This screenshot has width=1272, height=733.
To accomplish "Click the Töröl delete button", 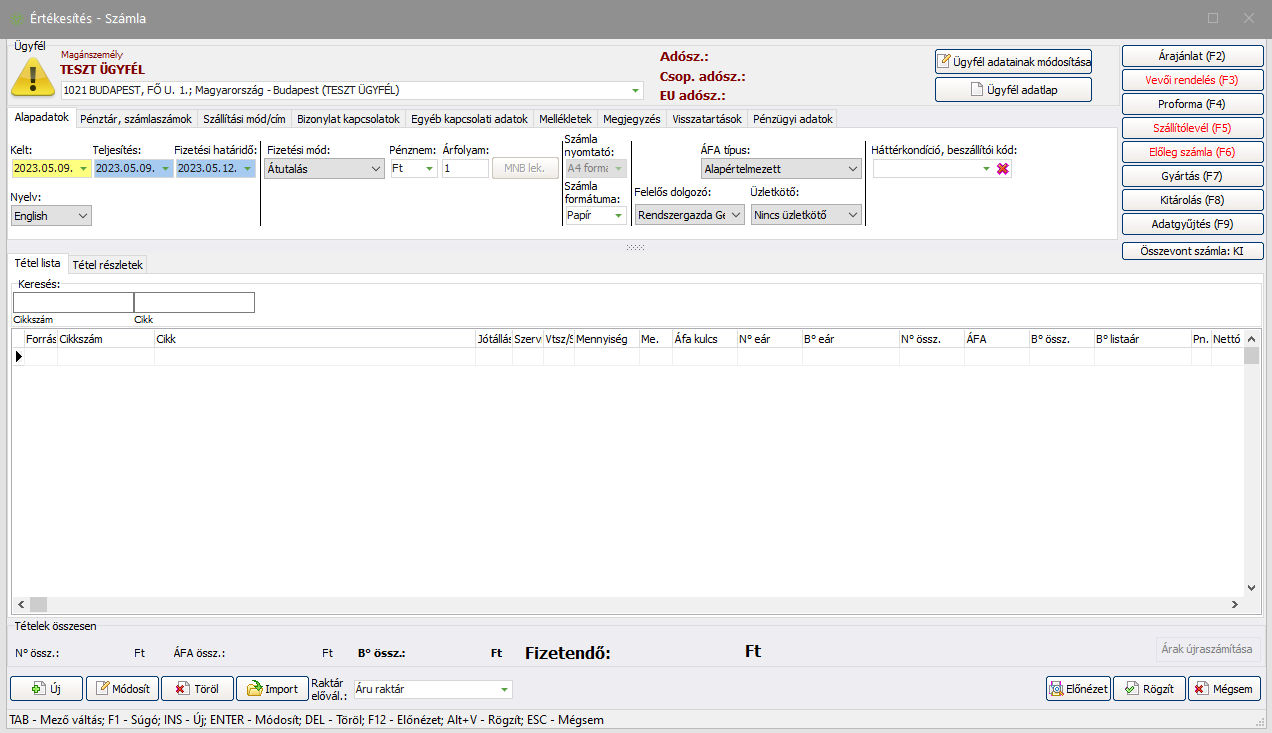I will coord(197,688).
